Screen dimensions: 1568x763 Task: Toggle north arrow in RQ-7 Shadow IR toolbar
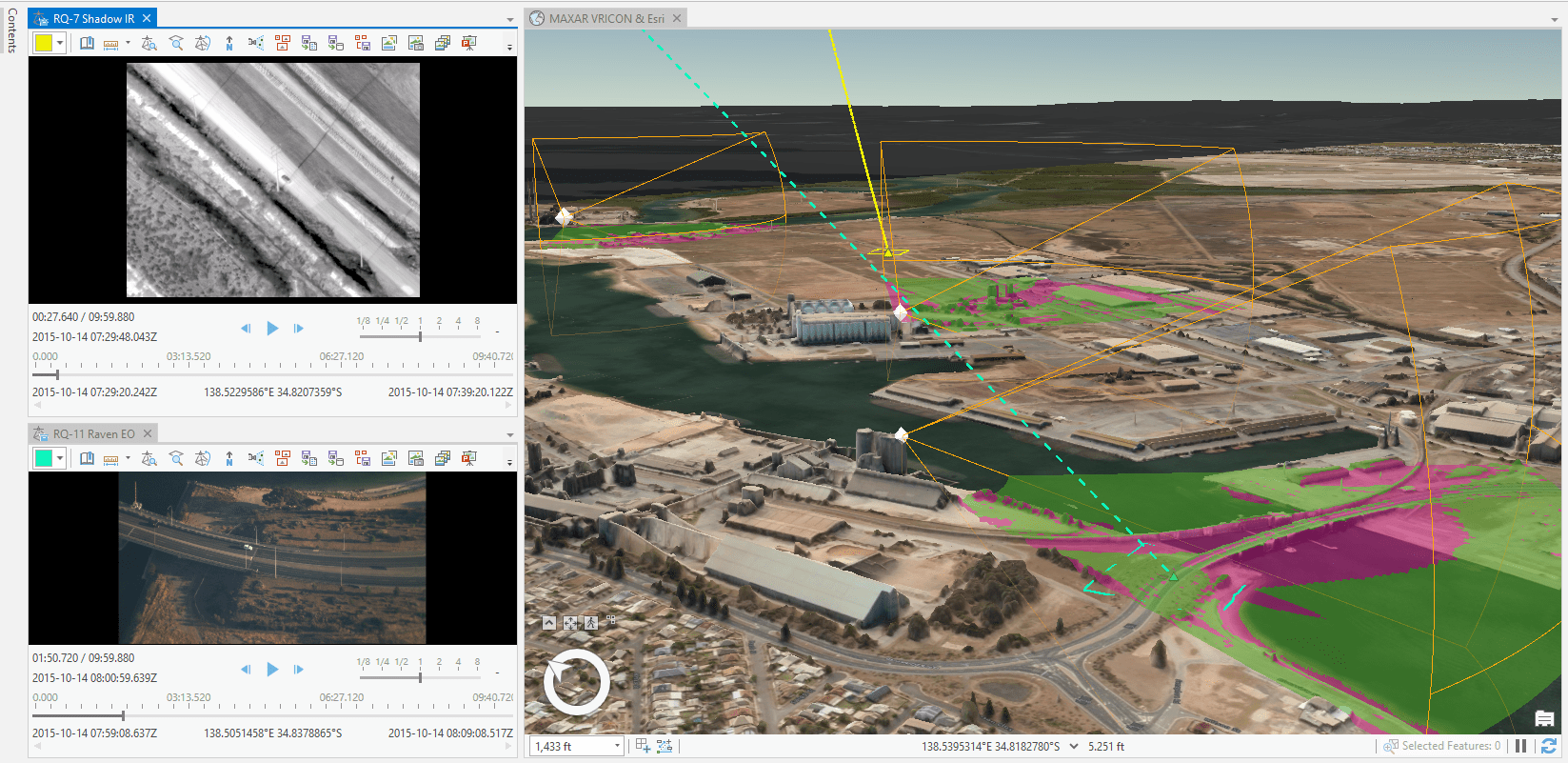coord(229,43)
